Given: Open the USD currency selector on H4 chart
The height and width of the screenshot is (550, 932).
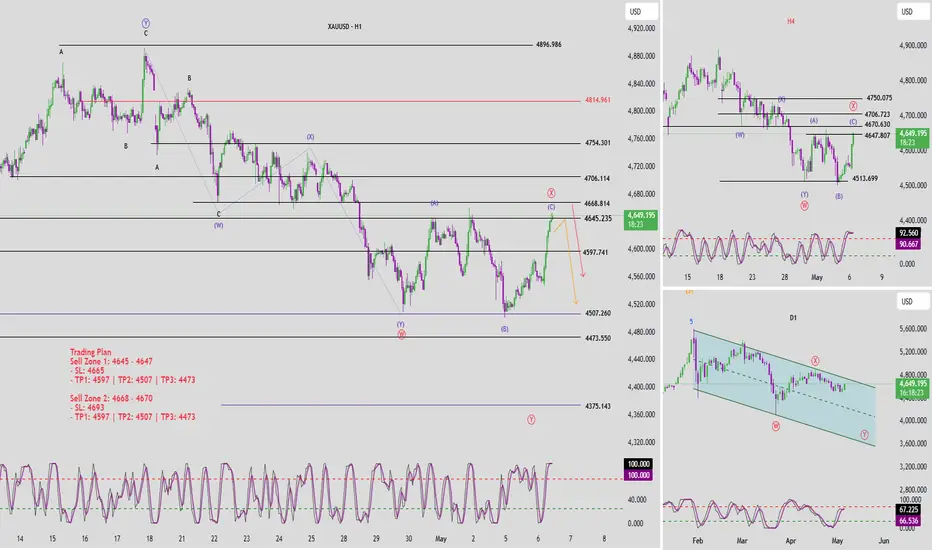Looking at the screenshot, I should 912,11.
